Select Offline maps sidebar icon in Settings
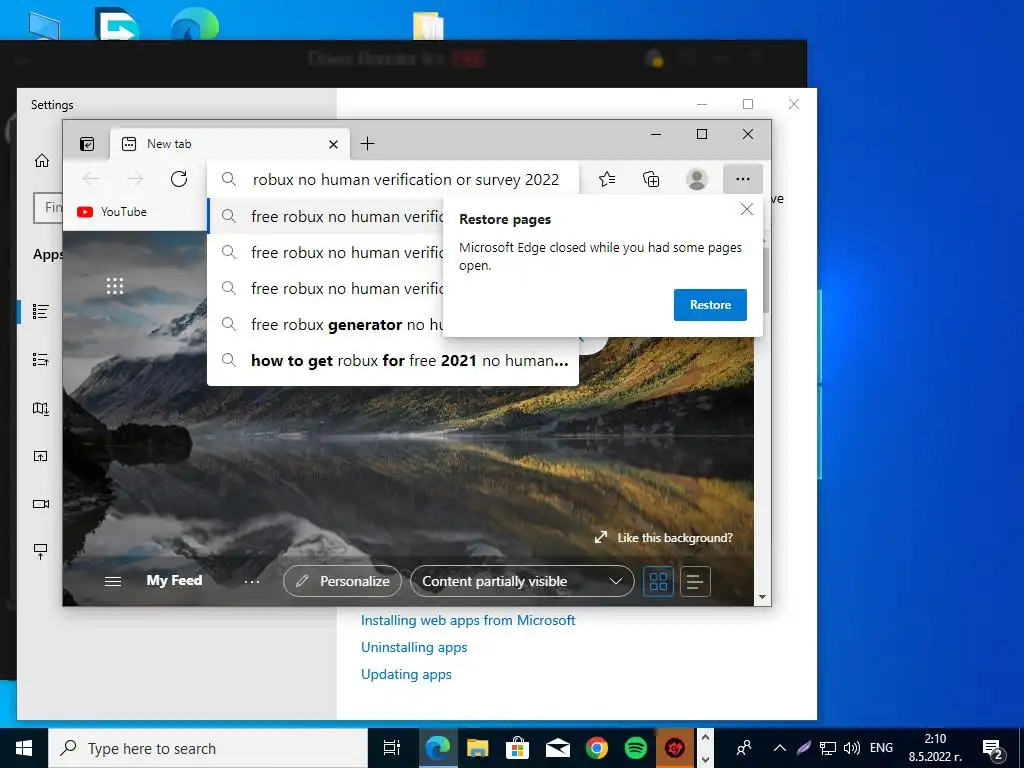The image size is (1024, 768). (x=40, y=409)
